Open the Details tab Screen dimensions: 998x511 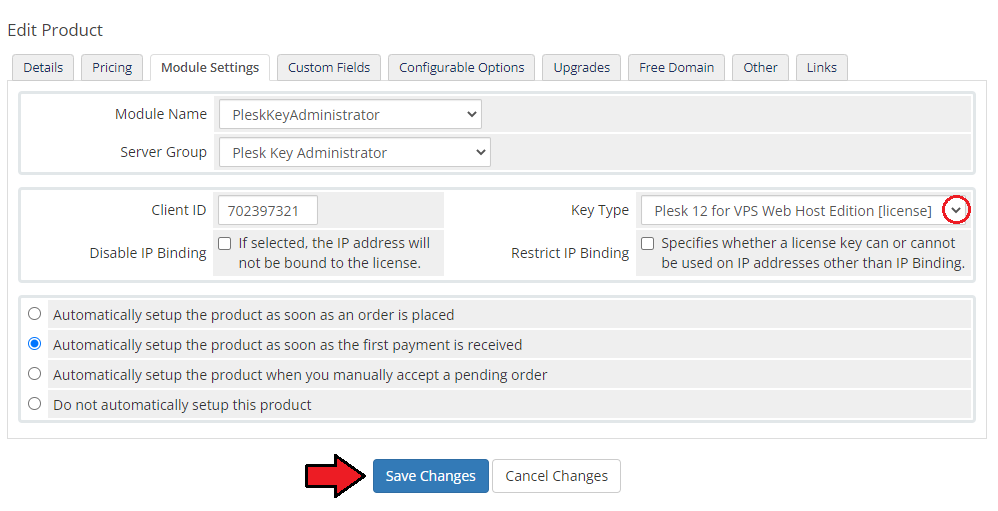pyautogui.click(x=43, y=68)
